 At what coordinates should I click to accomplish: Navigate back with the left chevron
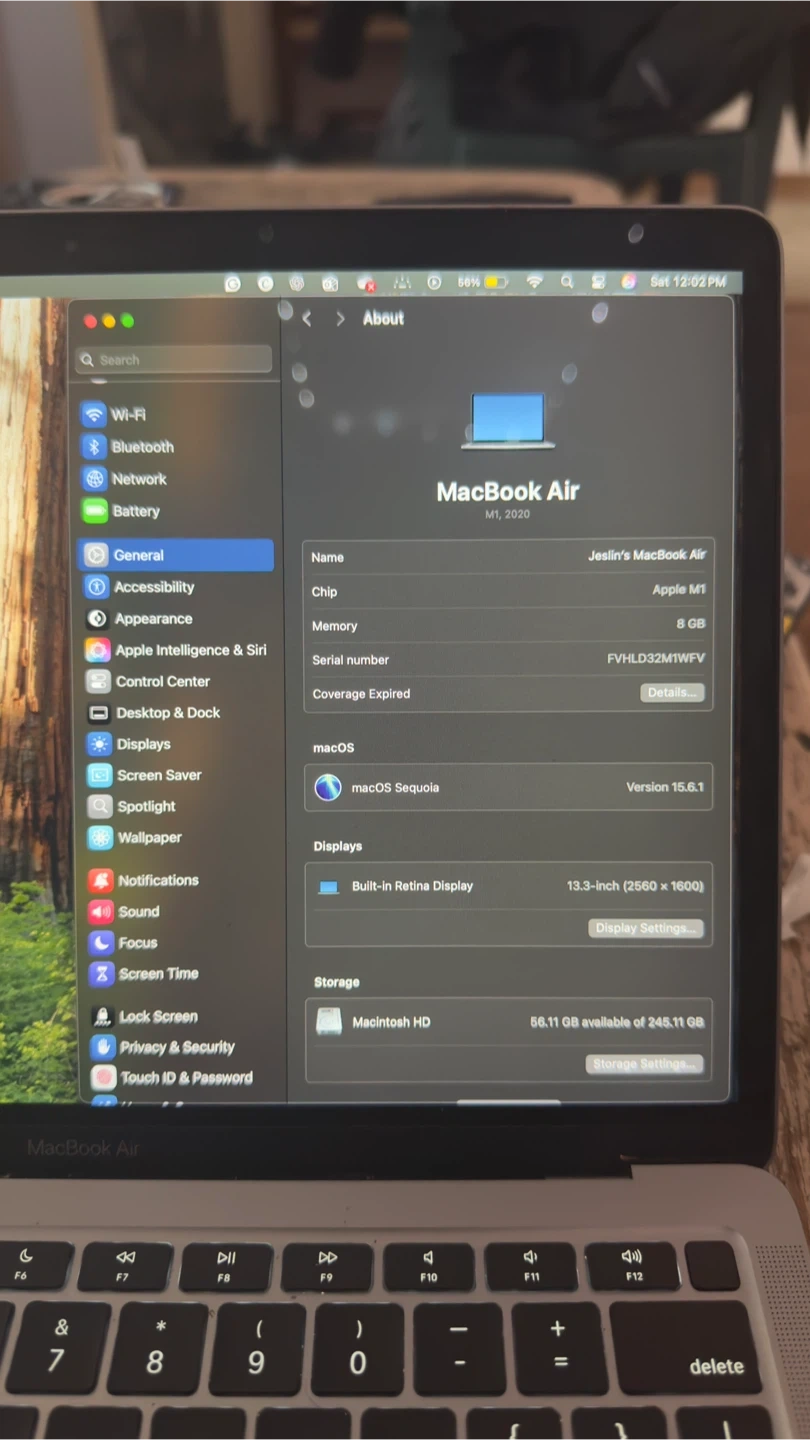(x=307, y=319)
